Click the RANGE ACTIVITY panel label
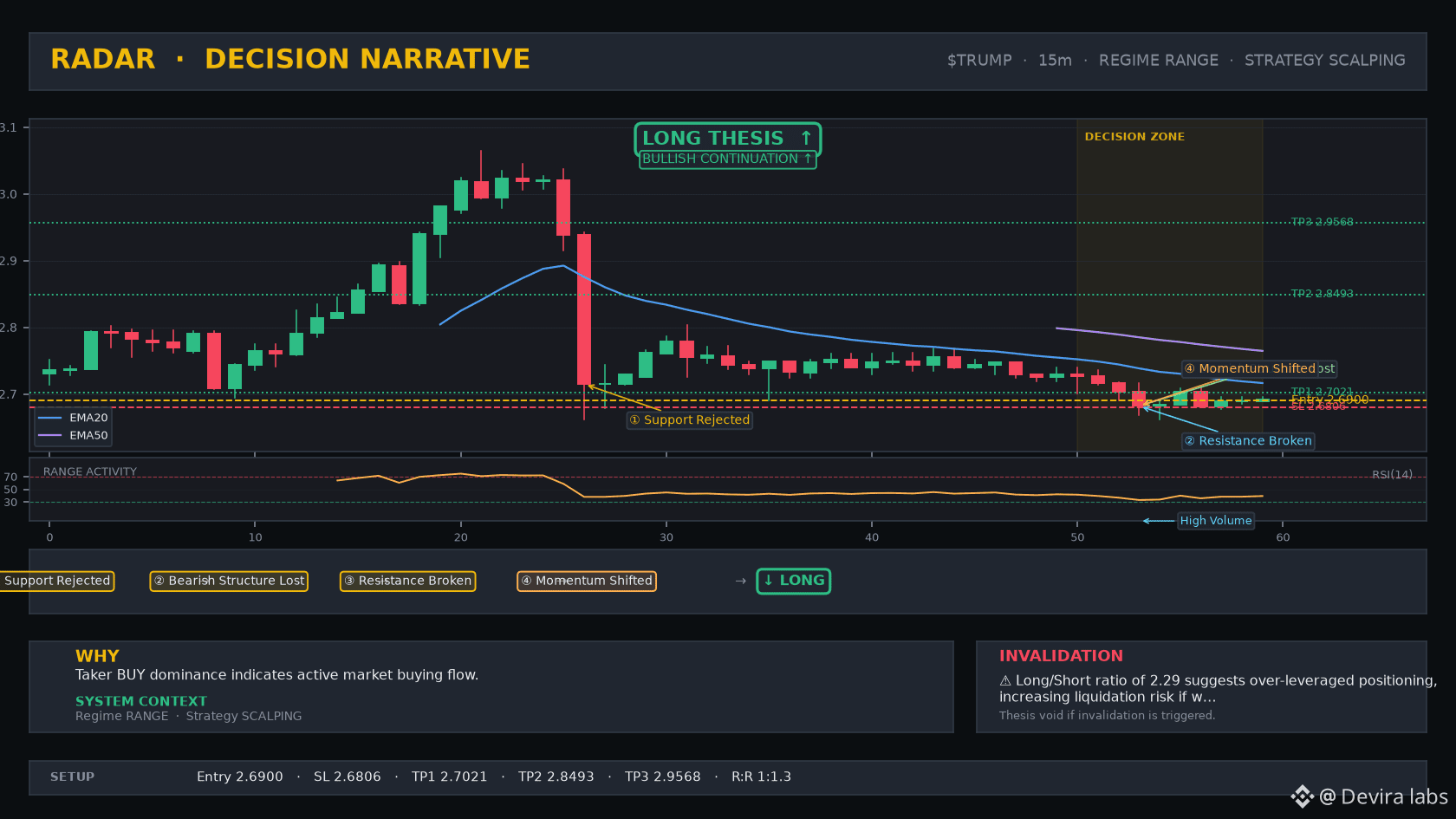1456x819 pixels. (x=90, y=472)
